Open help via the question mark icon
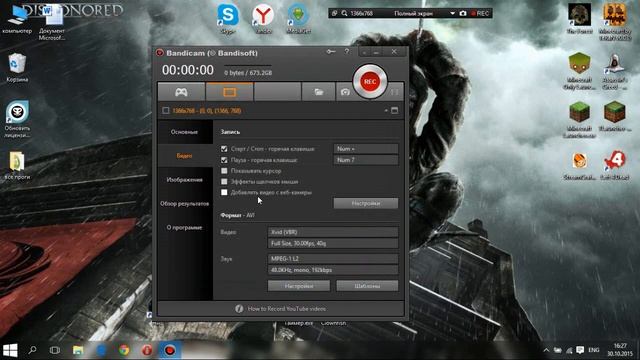This screenshot has width=640, height=360. point(347,52)
